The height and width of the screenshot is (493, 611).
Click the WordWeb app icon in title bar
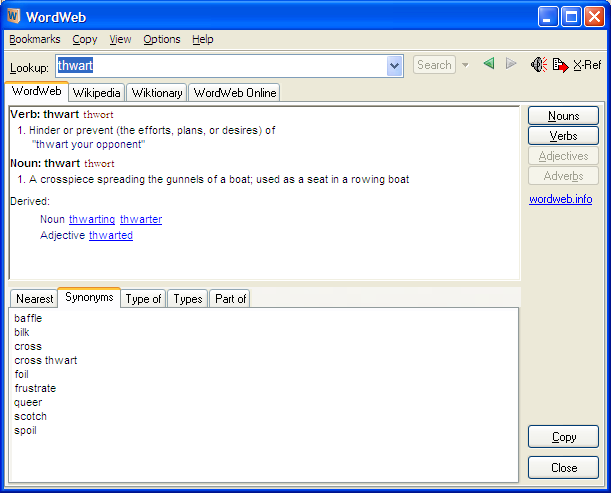pyautogui.click(x=14, y=16)
